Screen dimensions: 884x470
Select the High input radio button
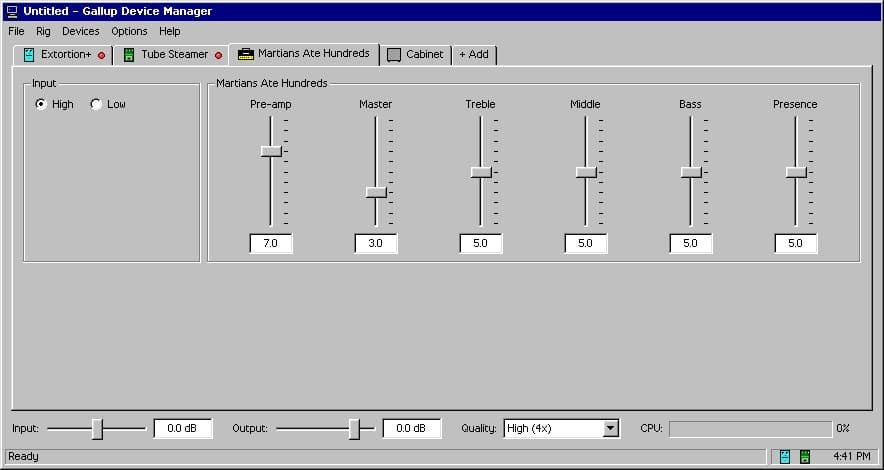click(41, 104)
